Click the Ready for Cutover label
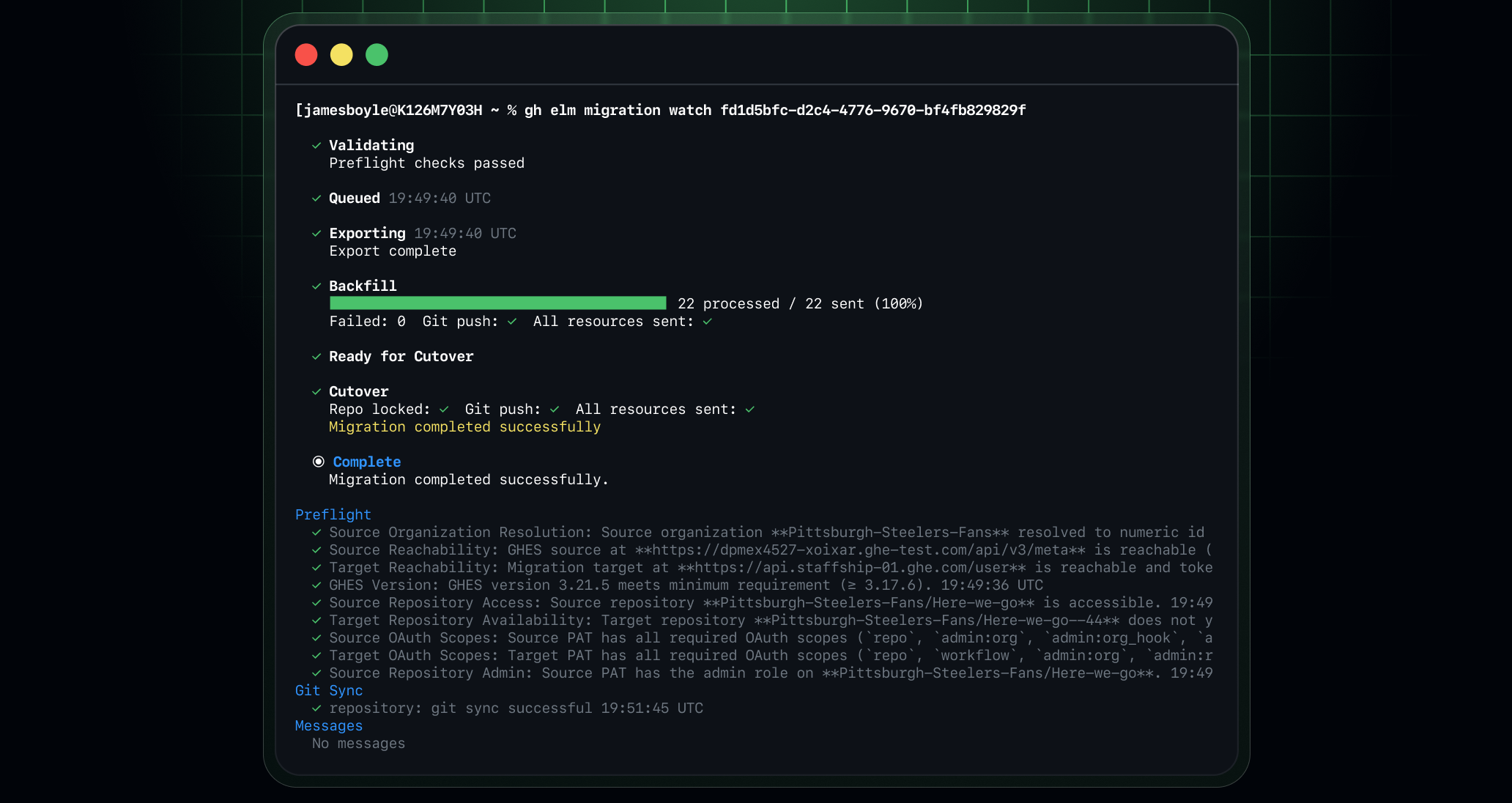Image resolution: width=1512 pixels, height=803 pixels. [401, 357]
